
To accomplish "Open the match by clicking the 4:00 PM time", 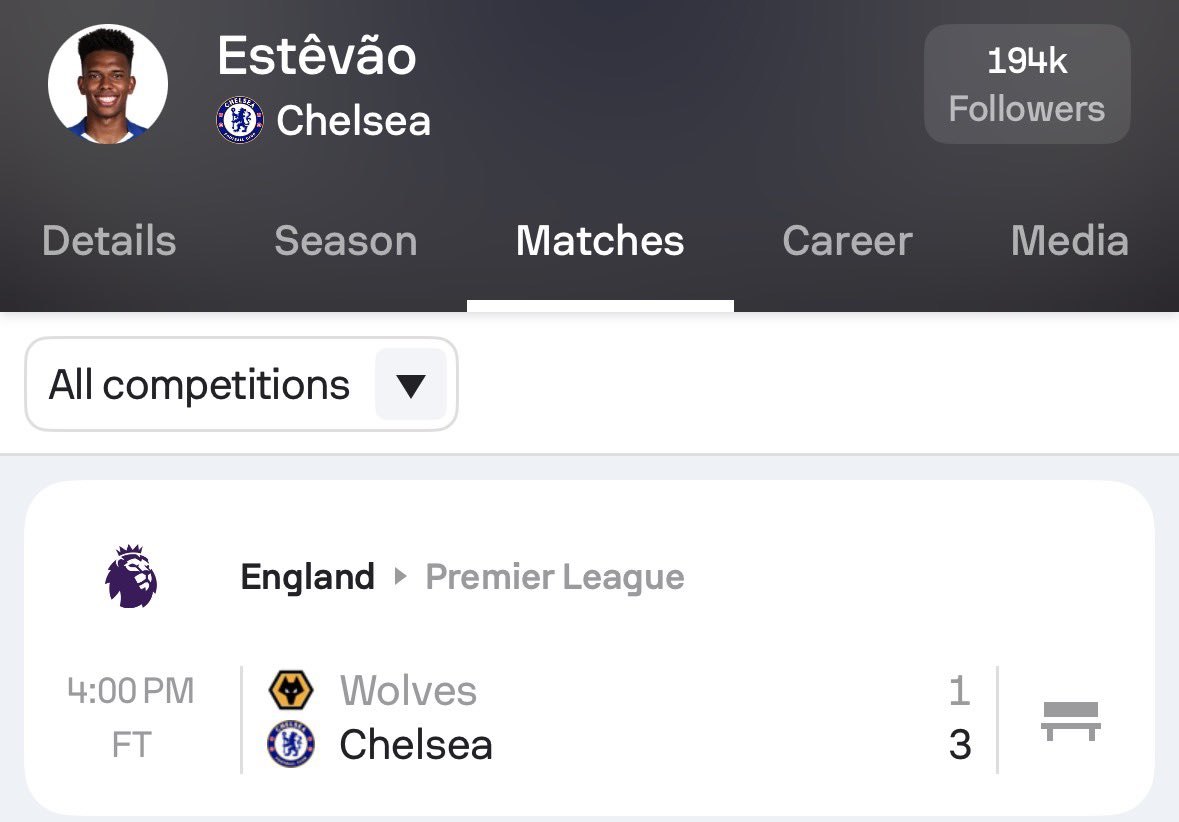I will [131, 691].
